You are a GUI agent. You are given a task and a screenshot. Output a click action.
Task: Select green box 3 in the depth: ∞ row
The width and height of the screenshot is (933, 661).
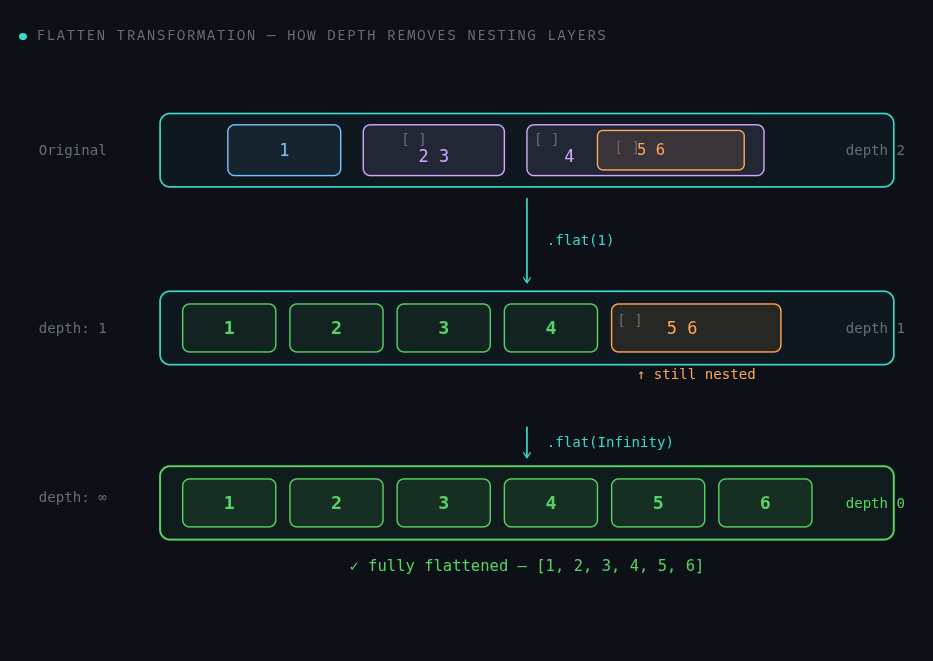(x=443, y=503)
